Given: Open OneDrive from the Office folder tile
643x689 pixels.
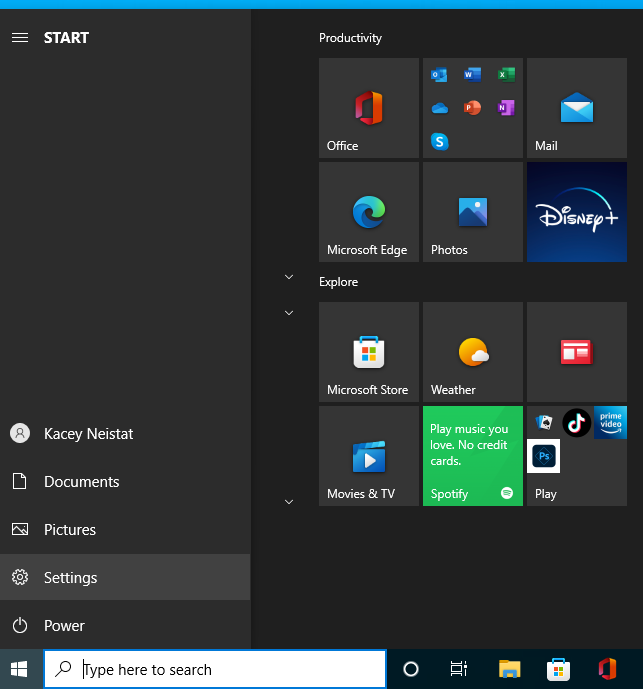Looking at the screenshot, I should pos(440,108).
